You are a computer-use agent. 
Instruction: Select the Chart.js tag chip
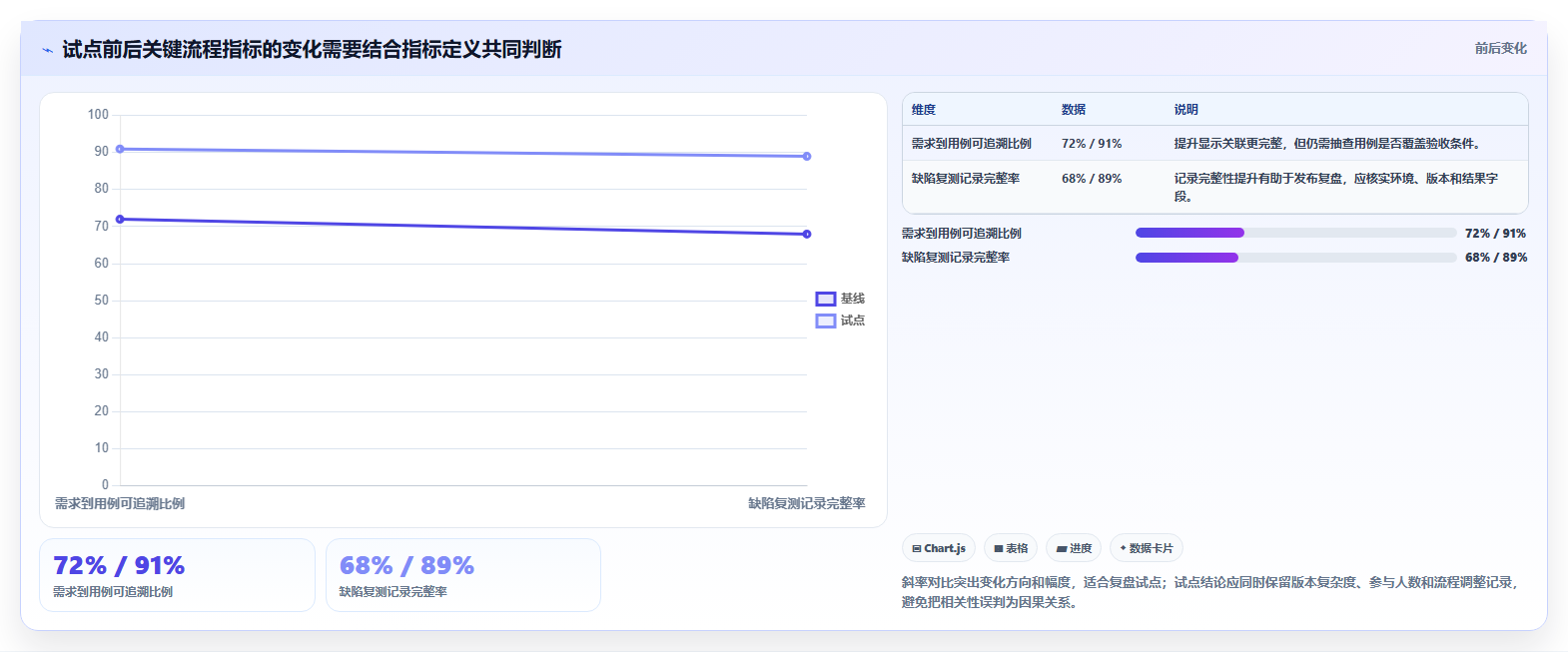939,548
